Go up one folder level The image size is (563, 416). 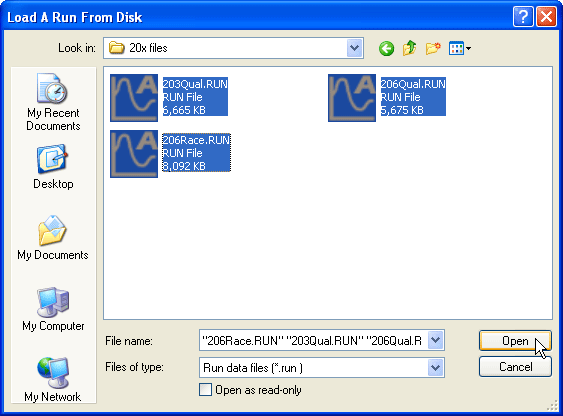click(409, 48)
